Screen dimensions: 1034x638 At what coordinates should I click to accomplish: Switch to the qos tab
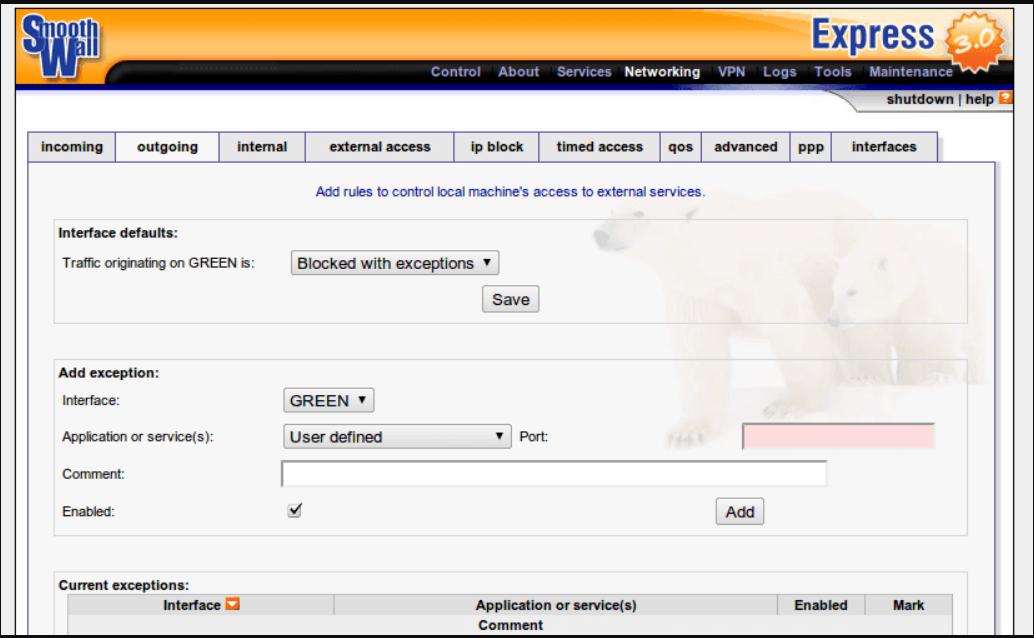coord(681,146)
